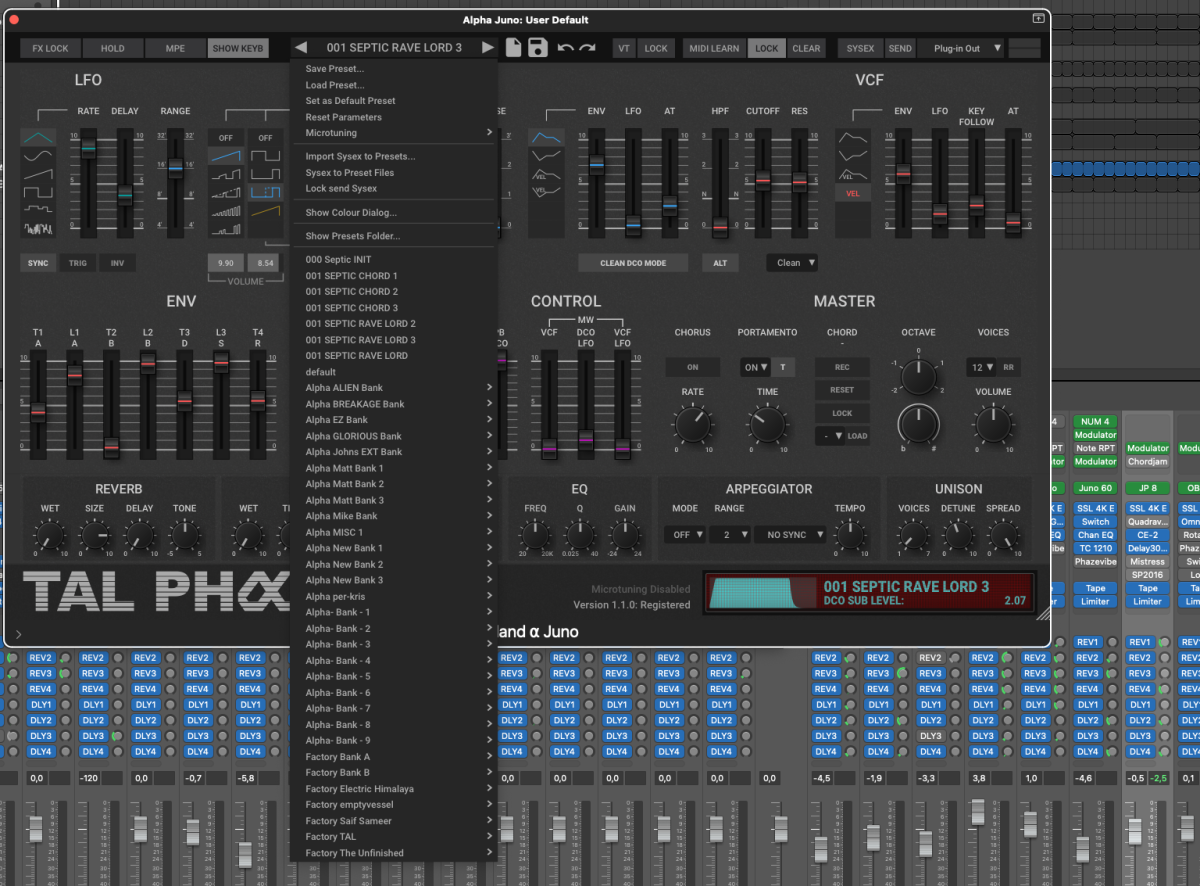This screenshot has width=1200, height=886.
Task: Open the Clean filter mode dropdown
Action: [x=792, y=263]
